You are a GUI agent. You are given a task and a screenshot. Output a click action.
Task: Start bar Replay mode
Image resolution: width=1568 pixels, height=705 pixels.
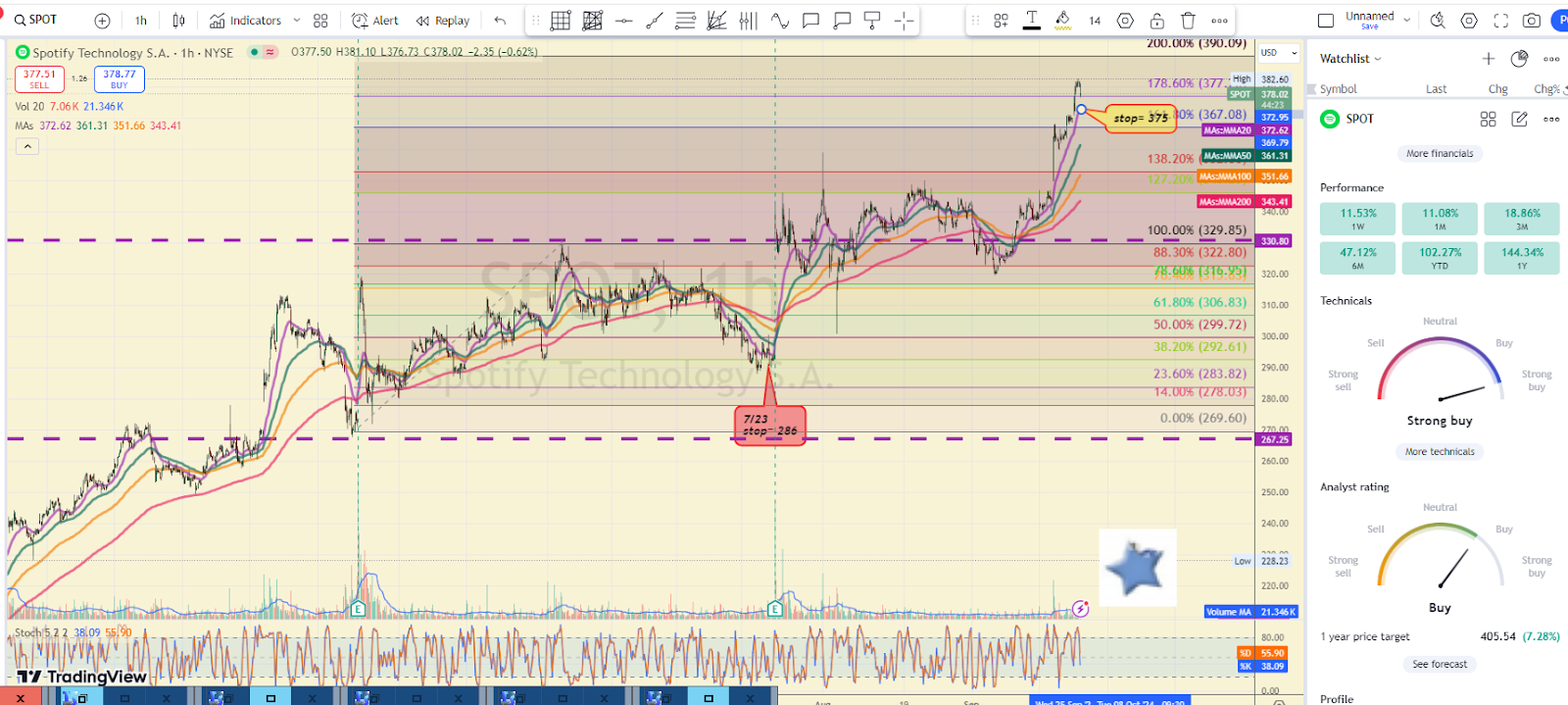[x=442, y=21]
